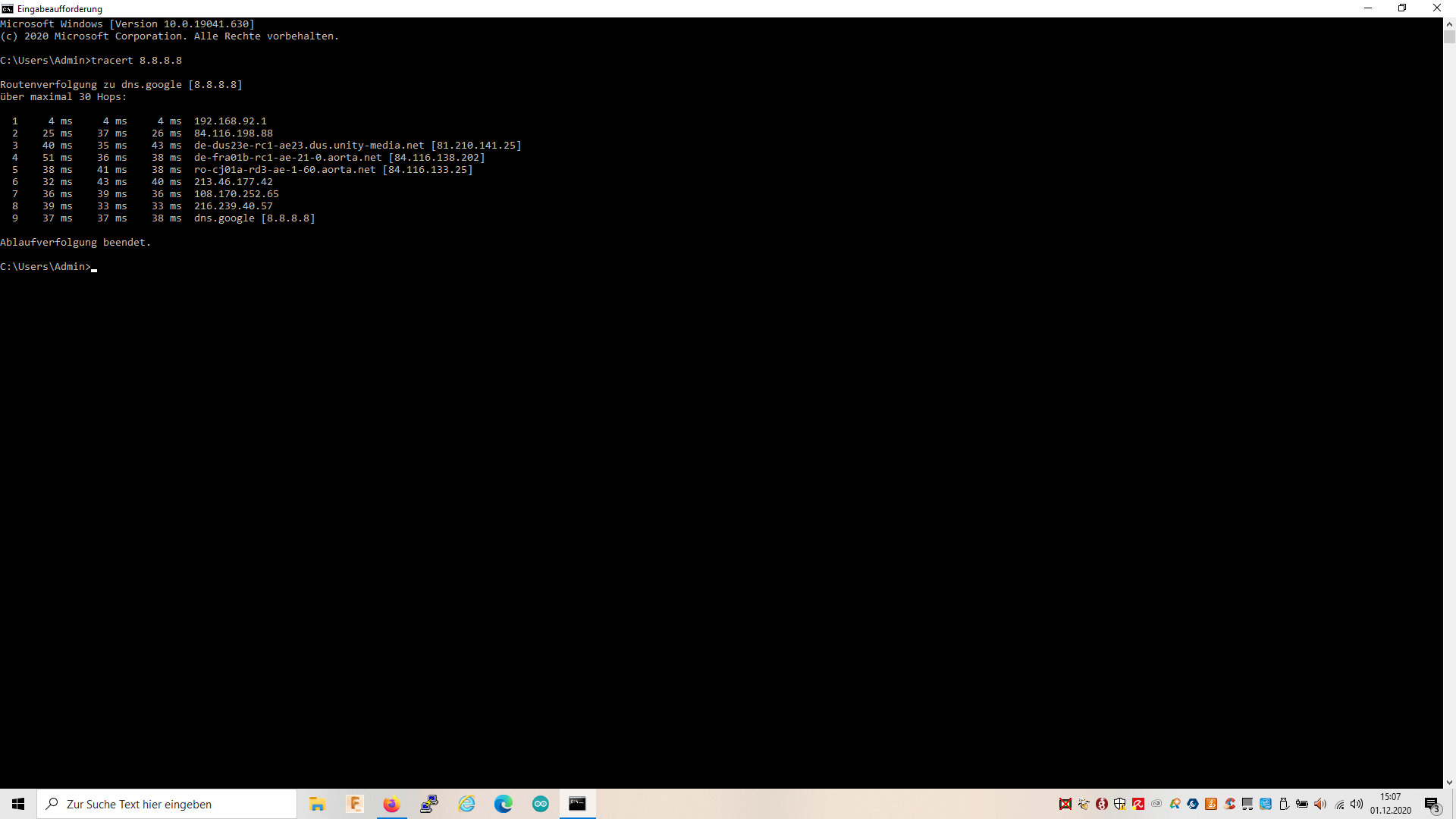The width and height of the screenshot is (1456, 819).
Task: Open the Windows Start menu
Action: 18,804
